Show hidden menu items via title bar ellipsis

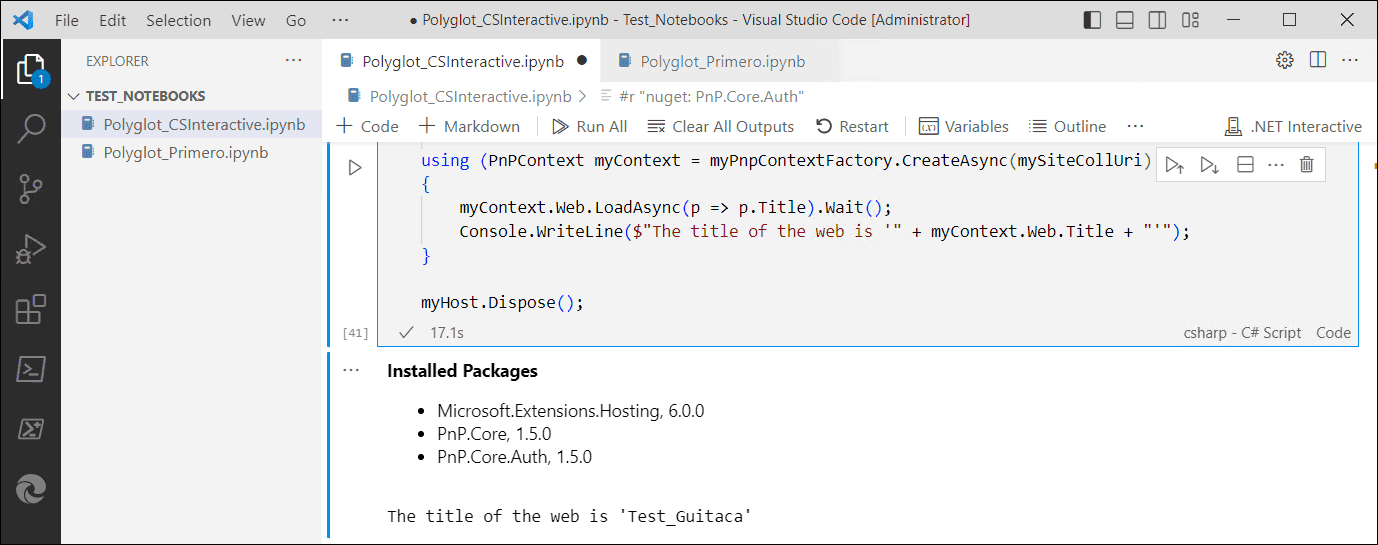[x=340, y=20]
